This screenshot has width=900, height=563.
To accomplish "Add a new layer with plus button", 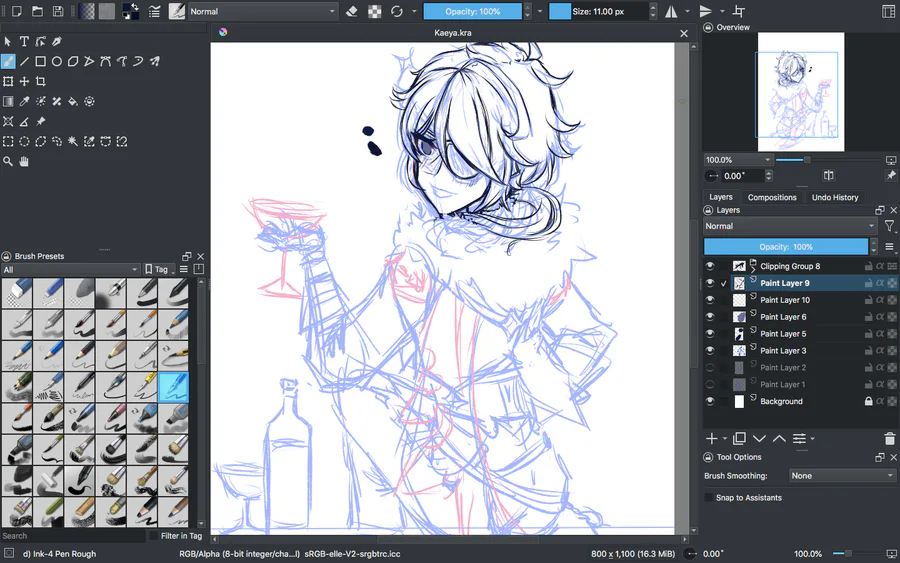I will pos(712,438).
